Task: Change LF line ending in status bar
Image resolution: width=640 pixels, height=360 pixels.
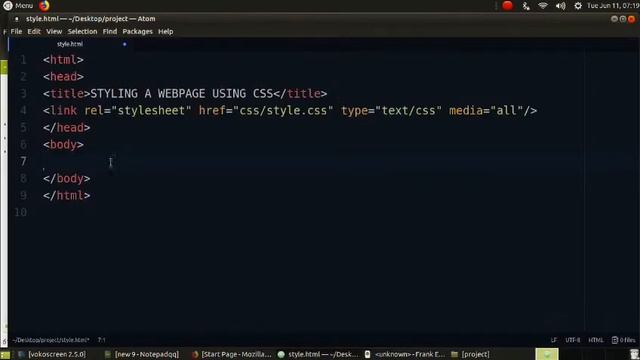Action: pos(553,340)
